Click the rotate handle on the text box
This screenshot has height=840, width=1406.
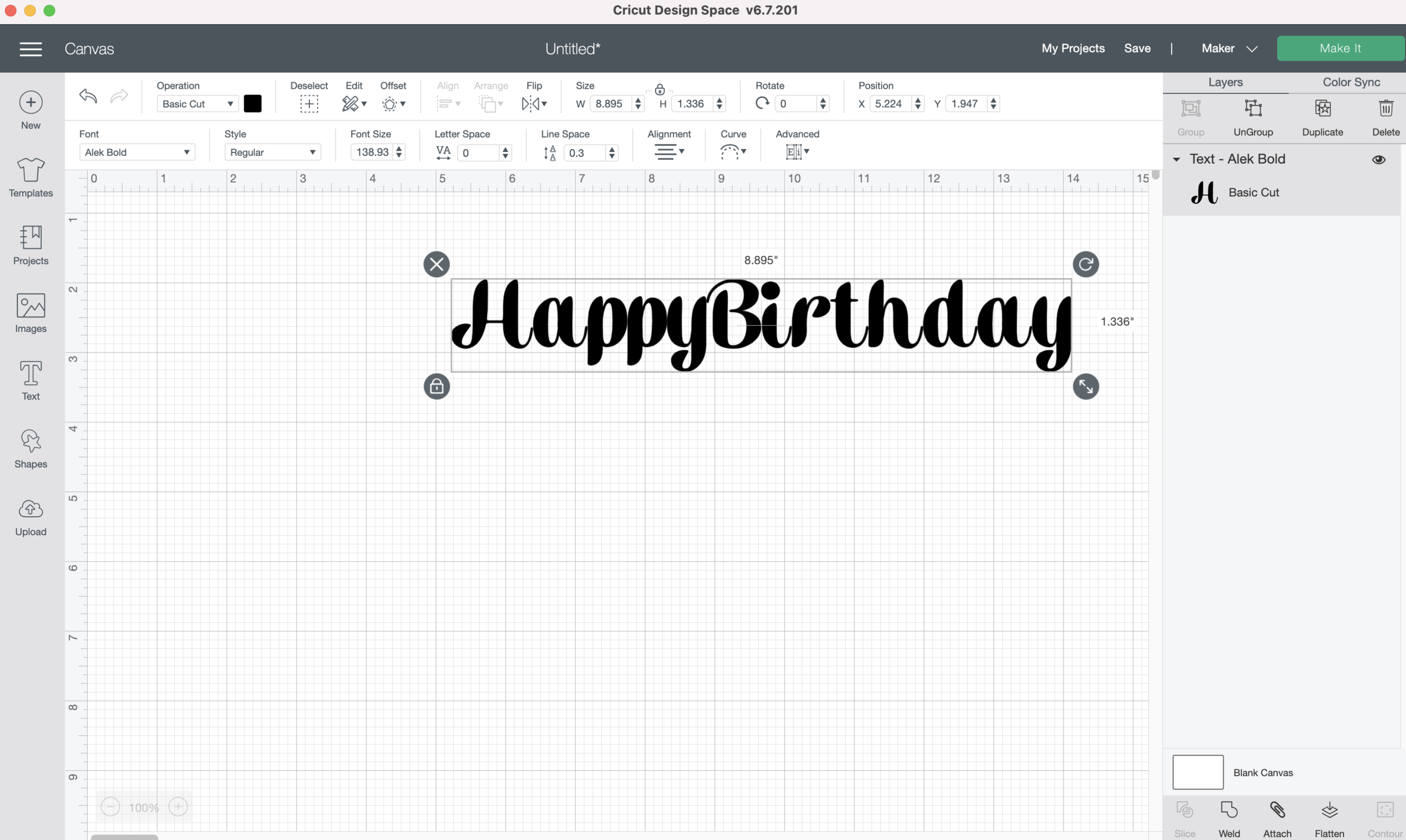point(1085,264)
